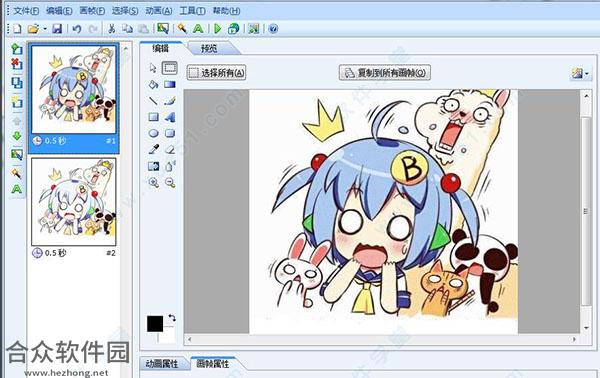
Task: Open the 选择(S) menu
Action: tap(125, 11)
